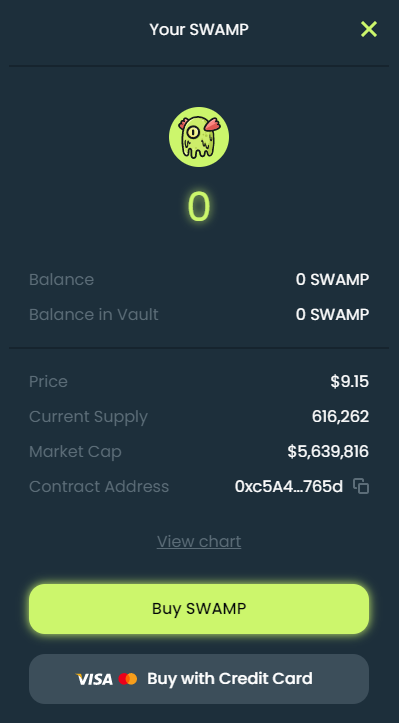399x723 pixels.
Task: Click the Market Cap label
Action: [75, 451]
